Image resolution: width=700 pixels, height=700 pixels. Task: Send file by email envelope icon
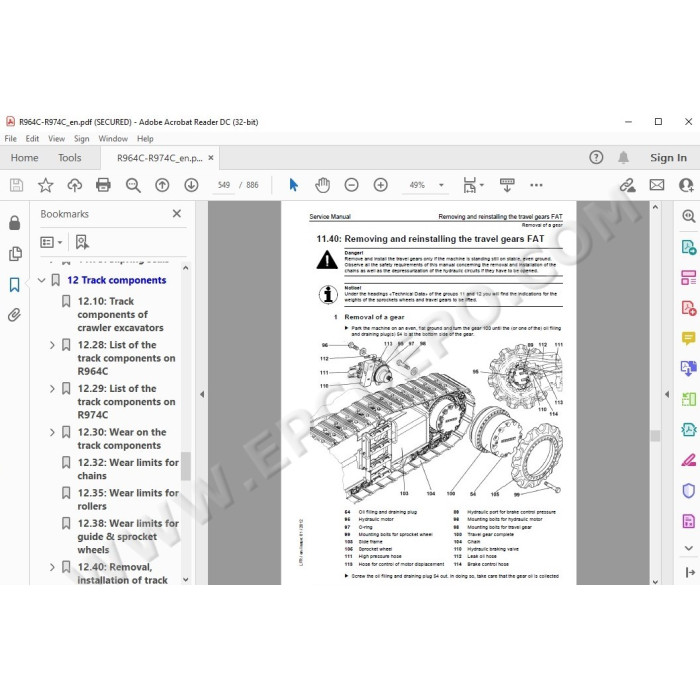pos(657,185)
